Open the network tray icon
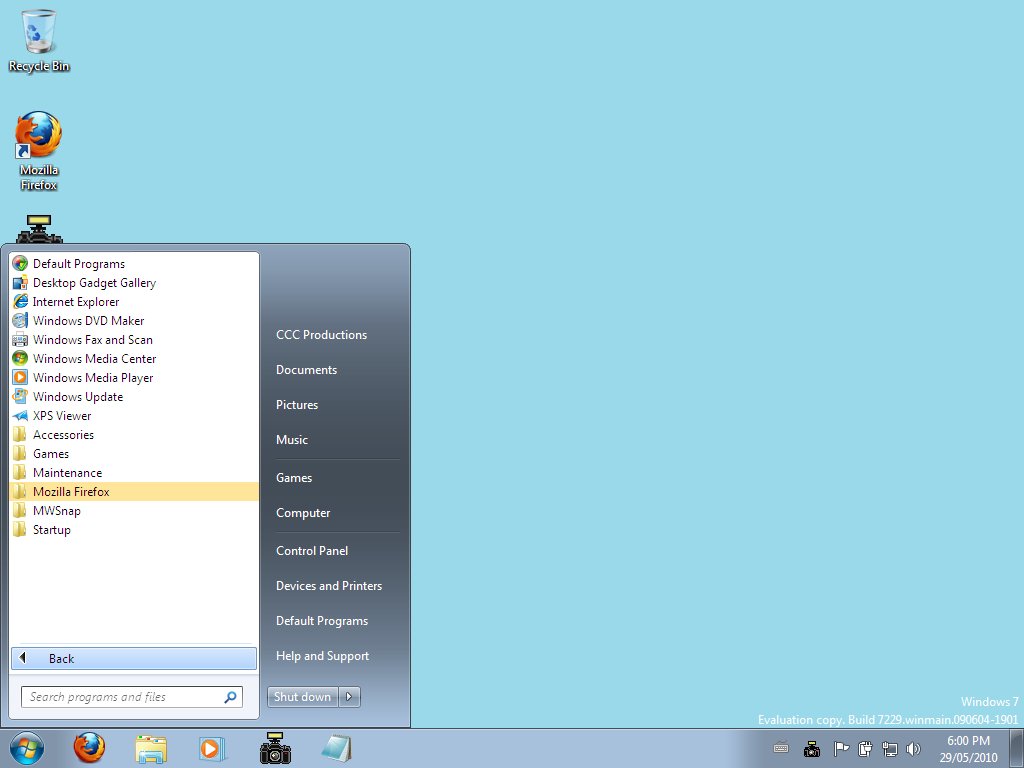Image resolution: width=1024 pixels, height=768 pixels. [x=889, y=748]
